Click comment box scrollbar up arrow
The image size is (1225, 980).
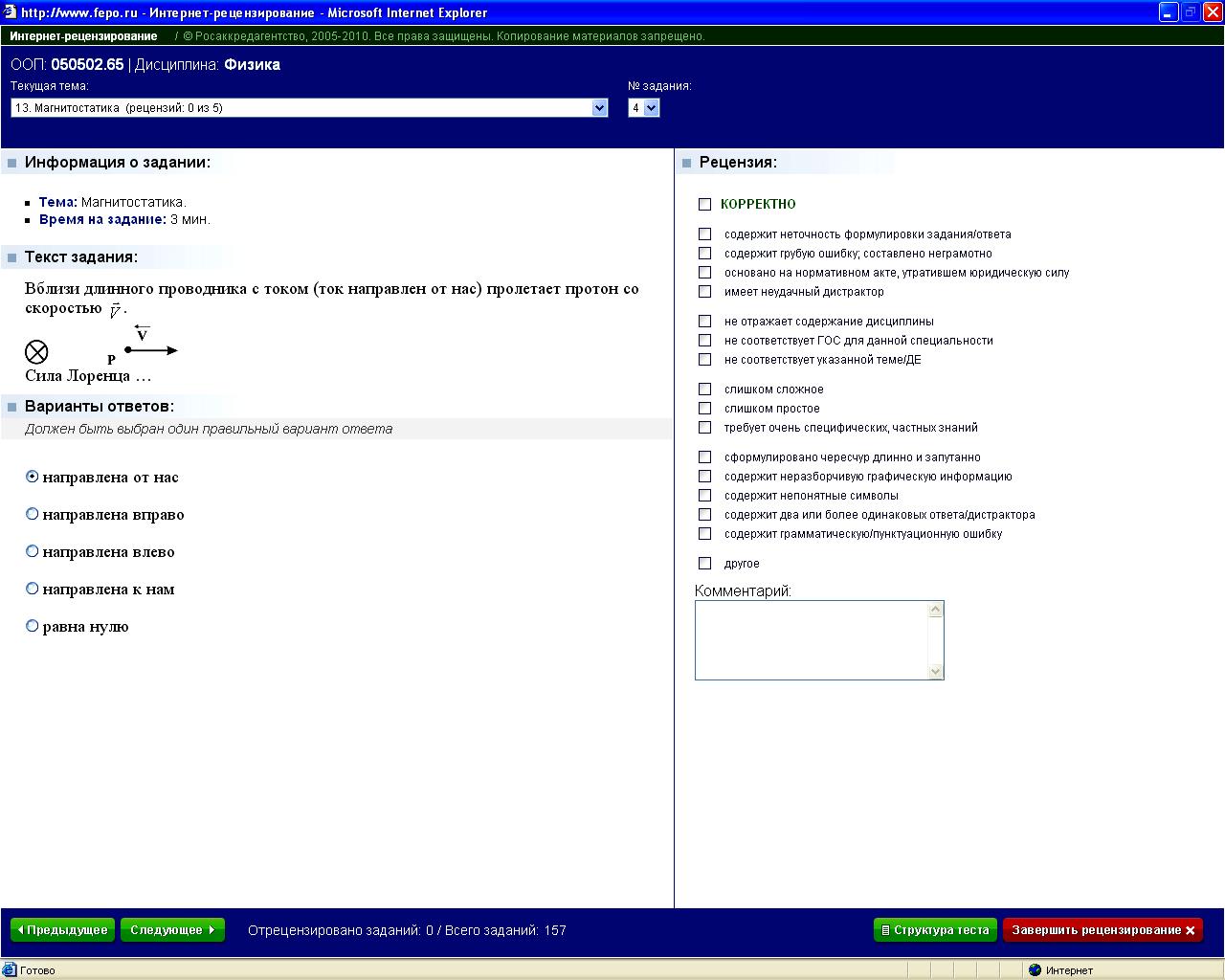[x=936, y=610]
